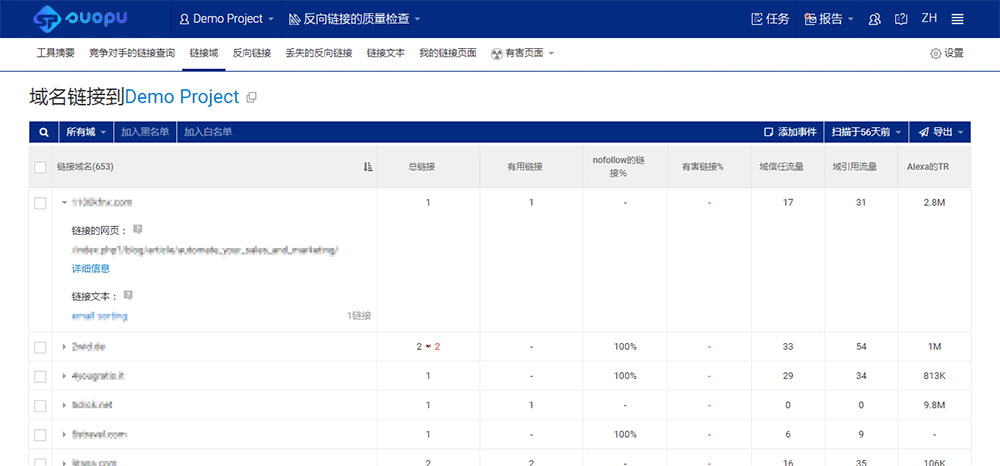Open 设置 settings gear
Image resolution: width=1000 pixels, height=466 pixels.
(x=947, y=54)
